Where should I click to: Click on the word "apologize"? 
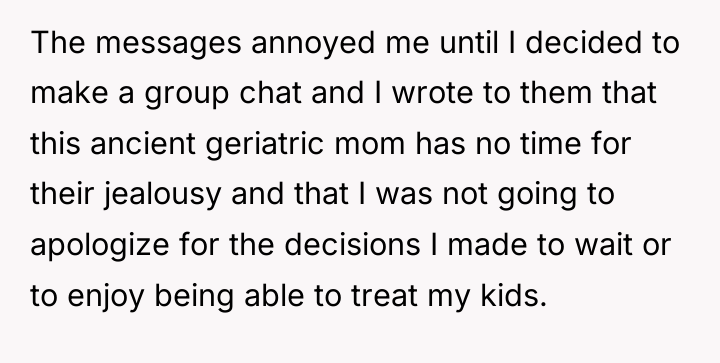tap(100, 246)
